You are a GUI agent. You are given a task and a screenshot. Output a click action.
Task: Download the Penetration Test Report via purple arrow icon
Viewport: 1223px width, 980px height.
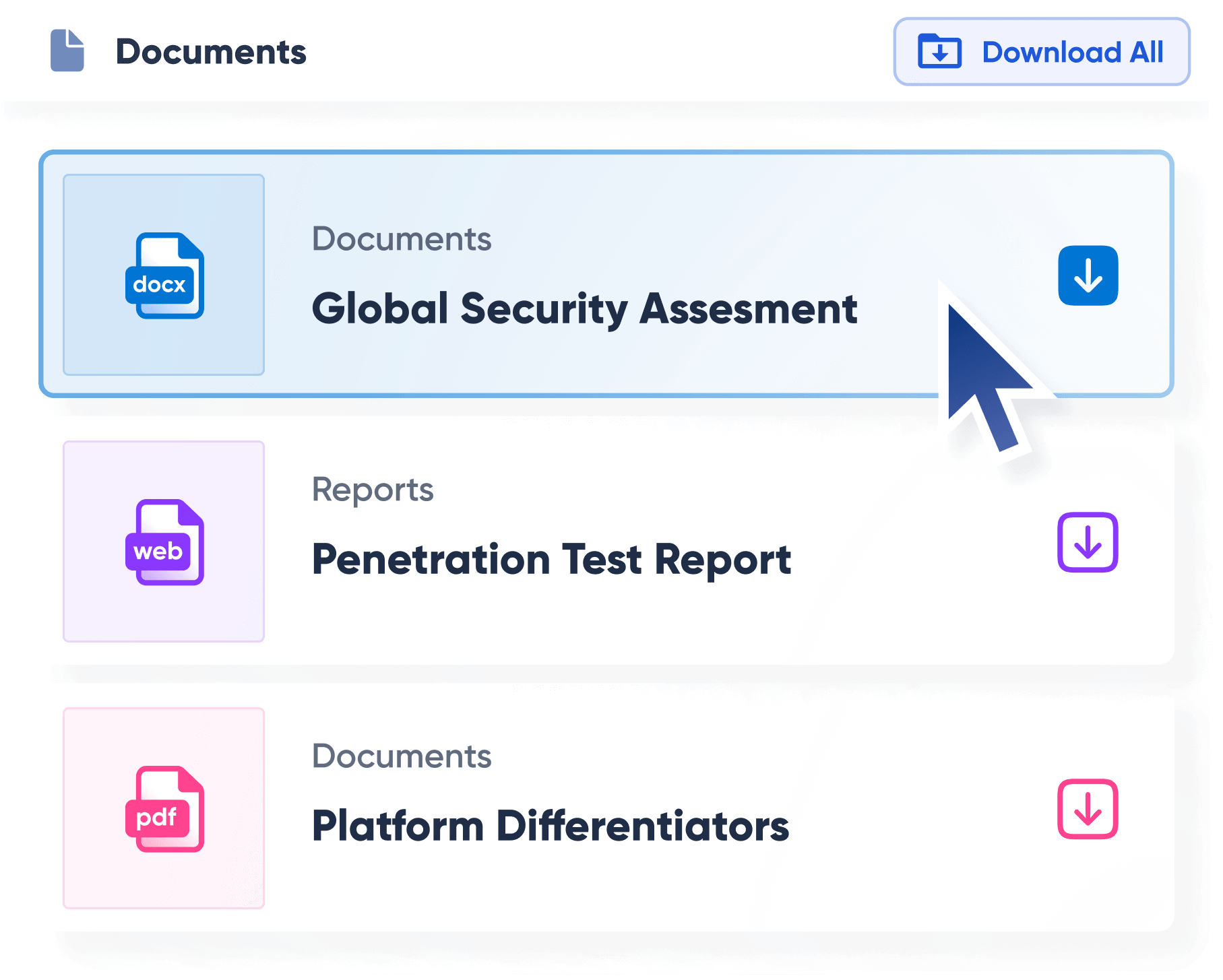[1088, 542]
